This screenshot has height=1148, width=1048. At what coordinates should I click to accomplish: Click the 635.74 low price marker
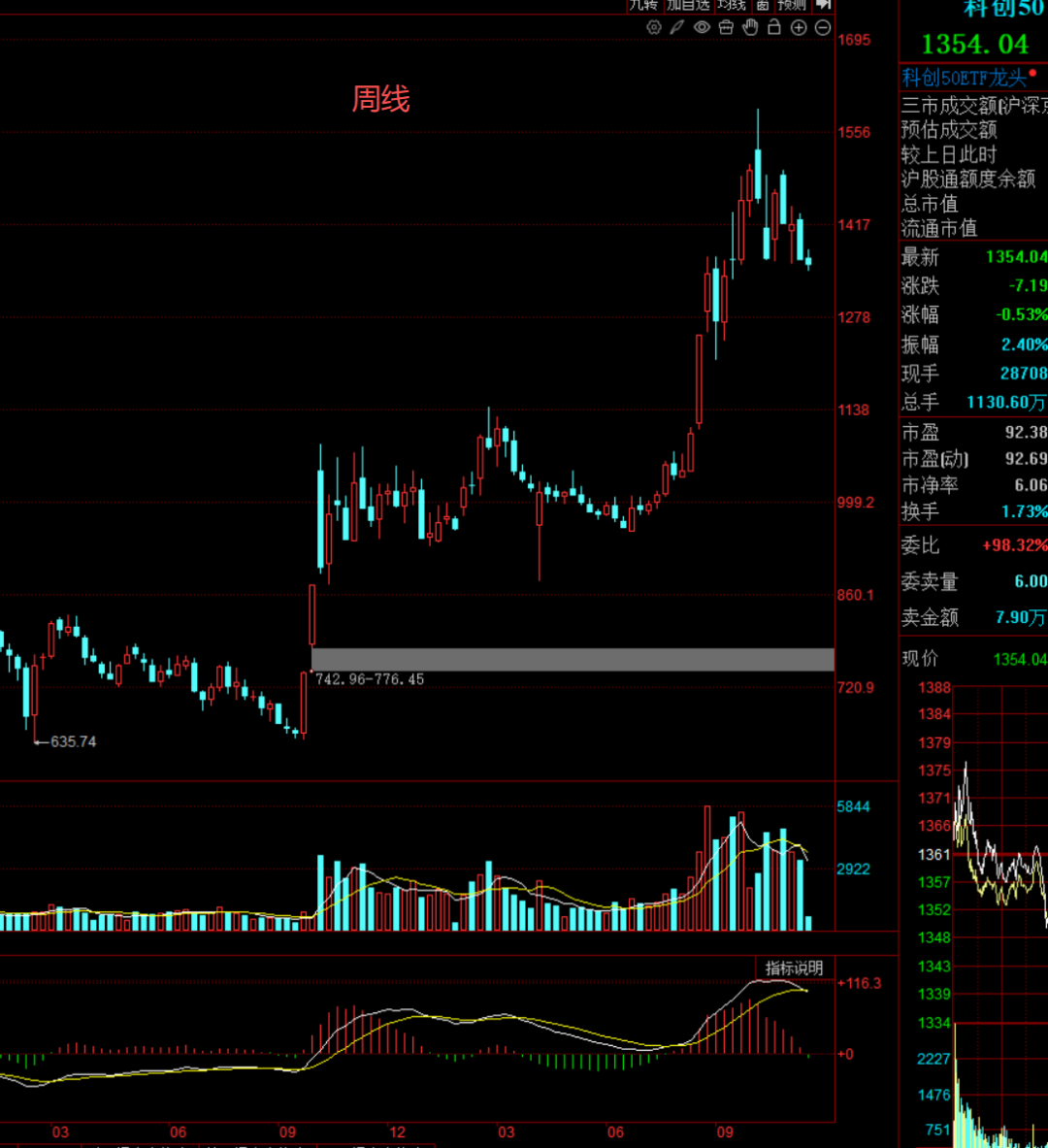73,741
